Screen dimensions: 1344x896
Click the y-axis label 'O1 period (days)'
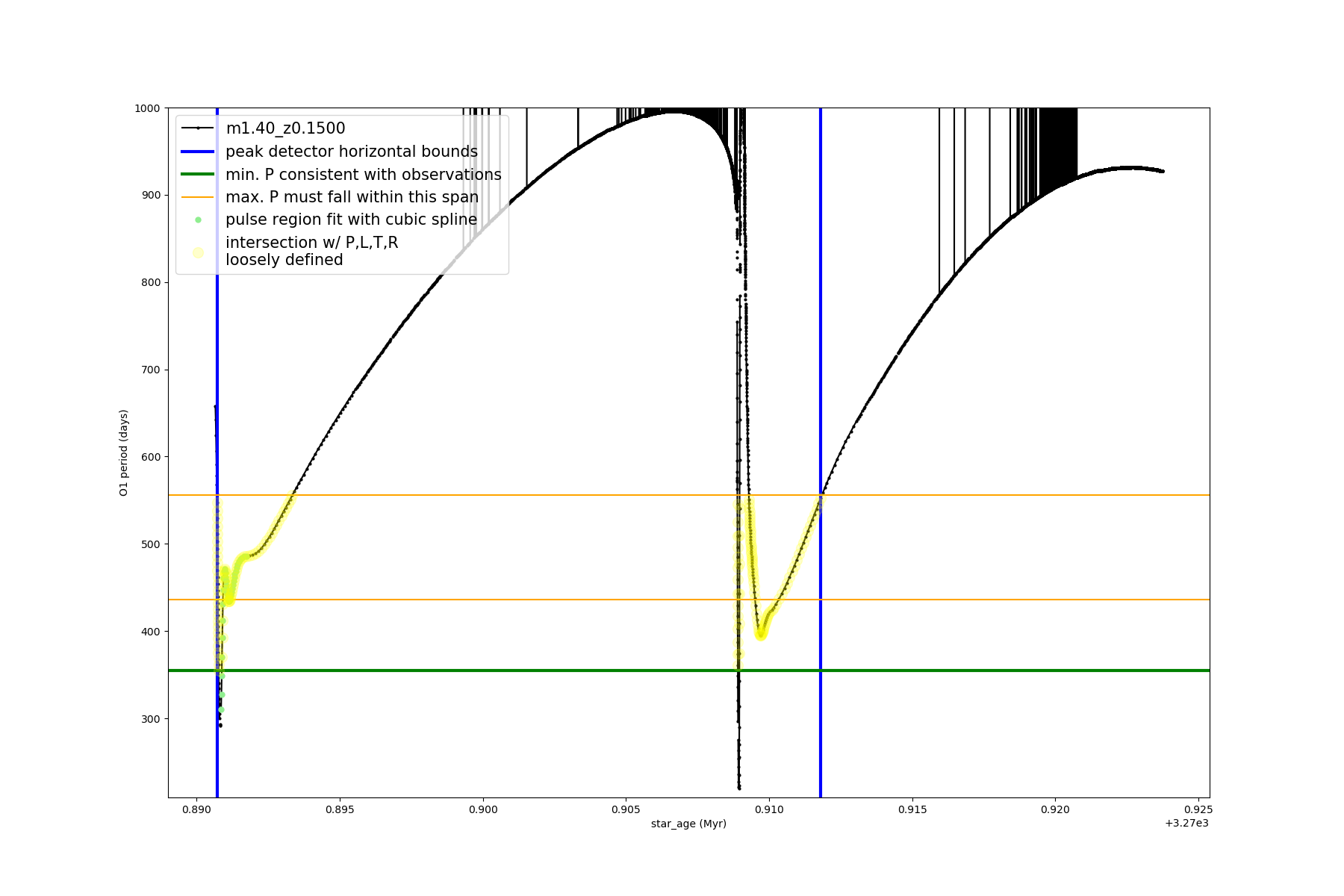124,452
